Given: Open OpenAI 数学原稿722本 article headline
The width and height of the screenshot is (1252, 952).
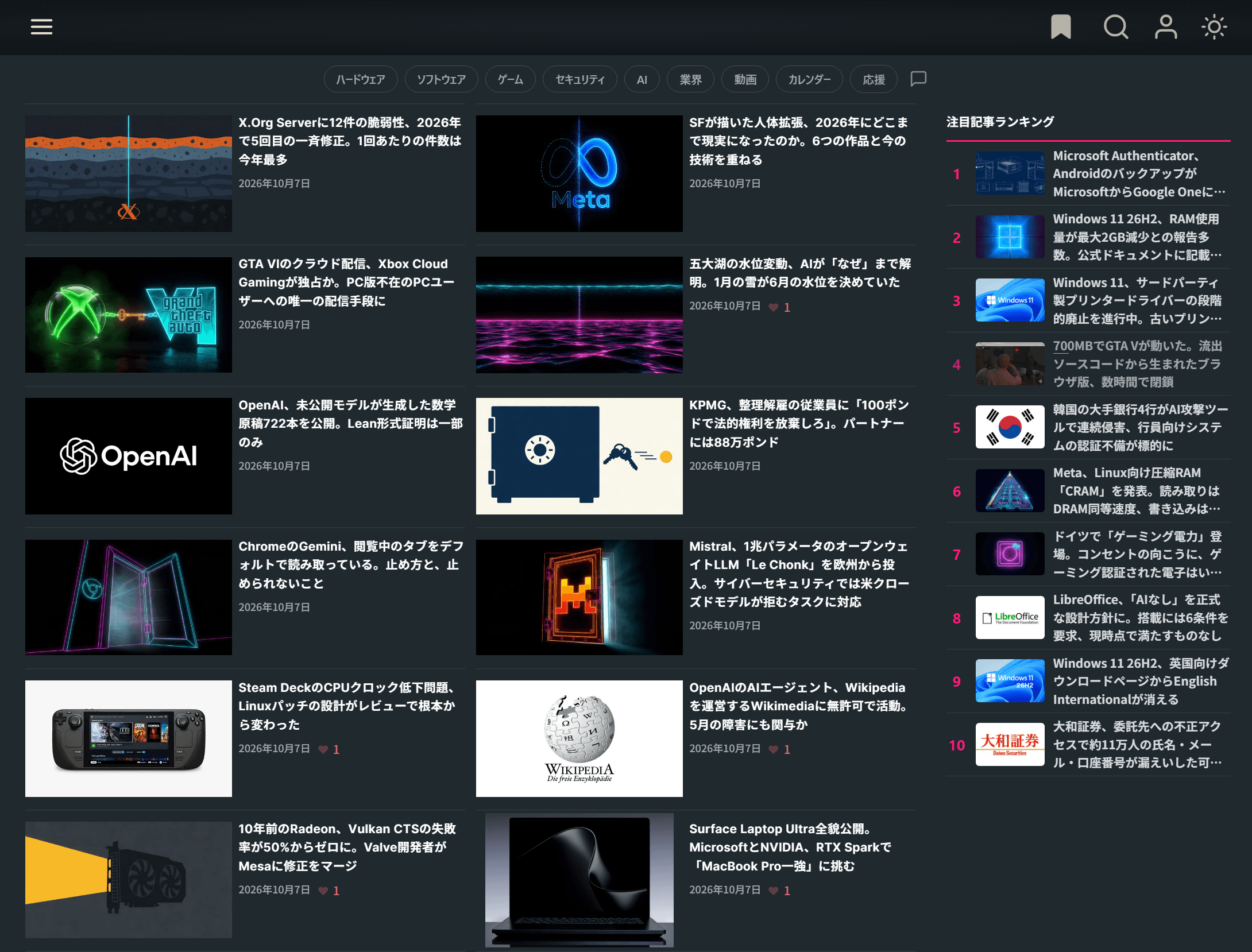Looking at the screenshot, I should tap(350, 423).
